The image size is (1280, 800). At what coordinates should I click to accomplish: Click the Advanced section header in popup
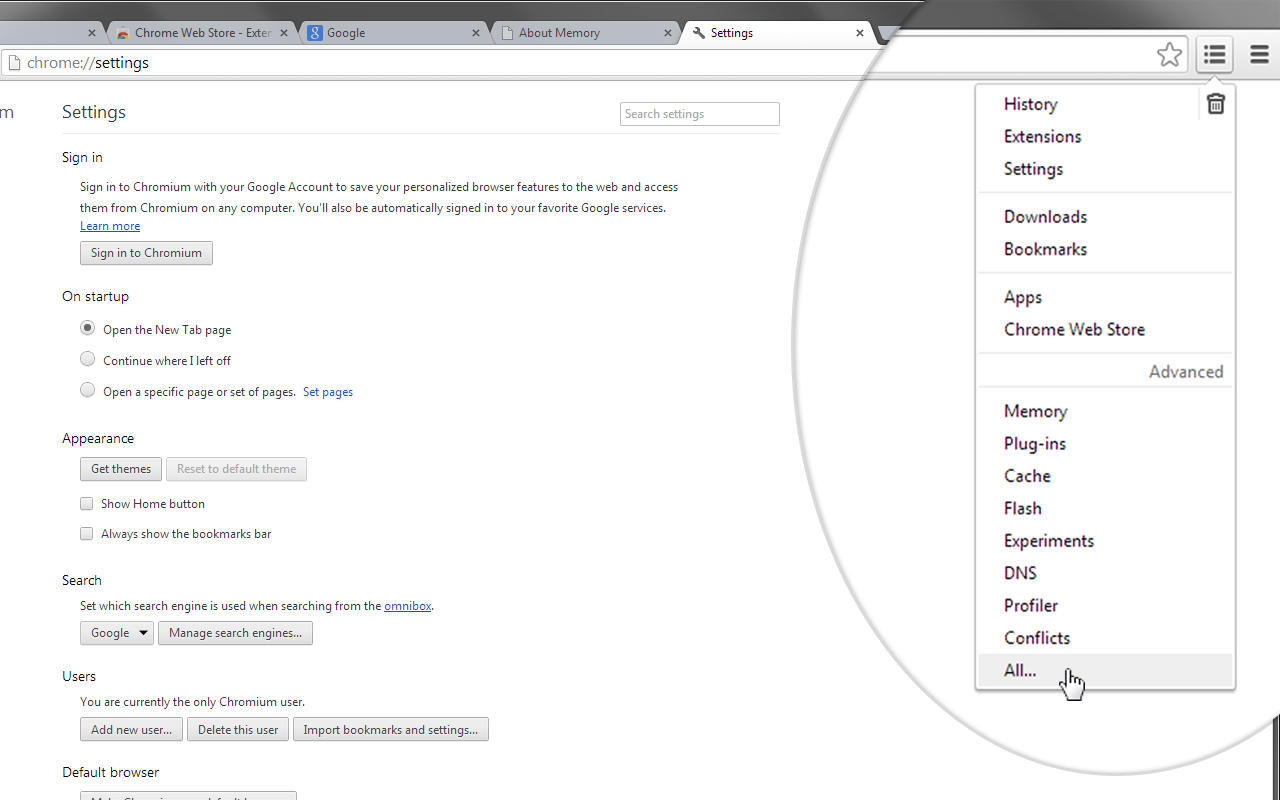point(1186,371)
